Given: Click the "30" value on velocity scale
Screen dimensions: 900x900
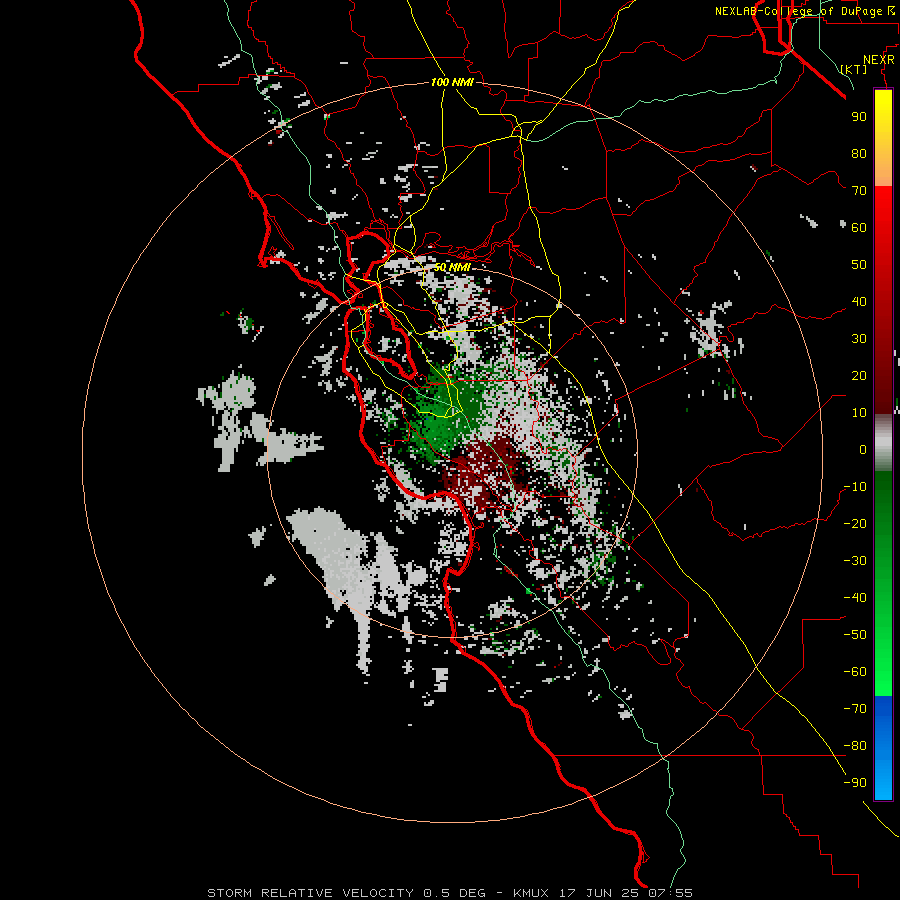Looking at the screenshot, I should (859, 339).
